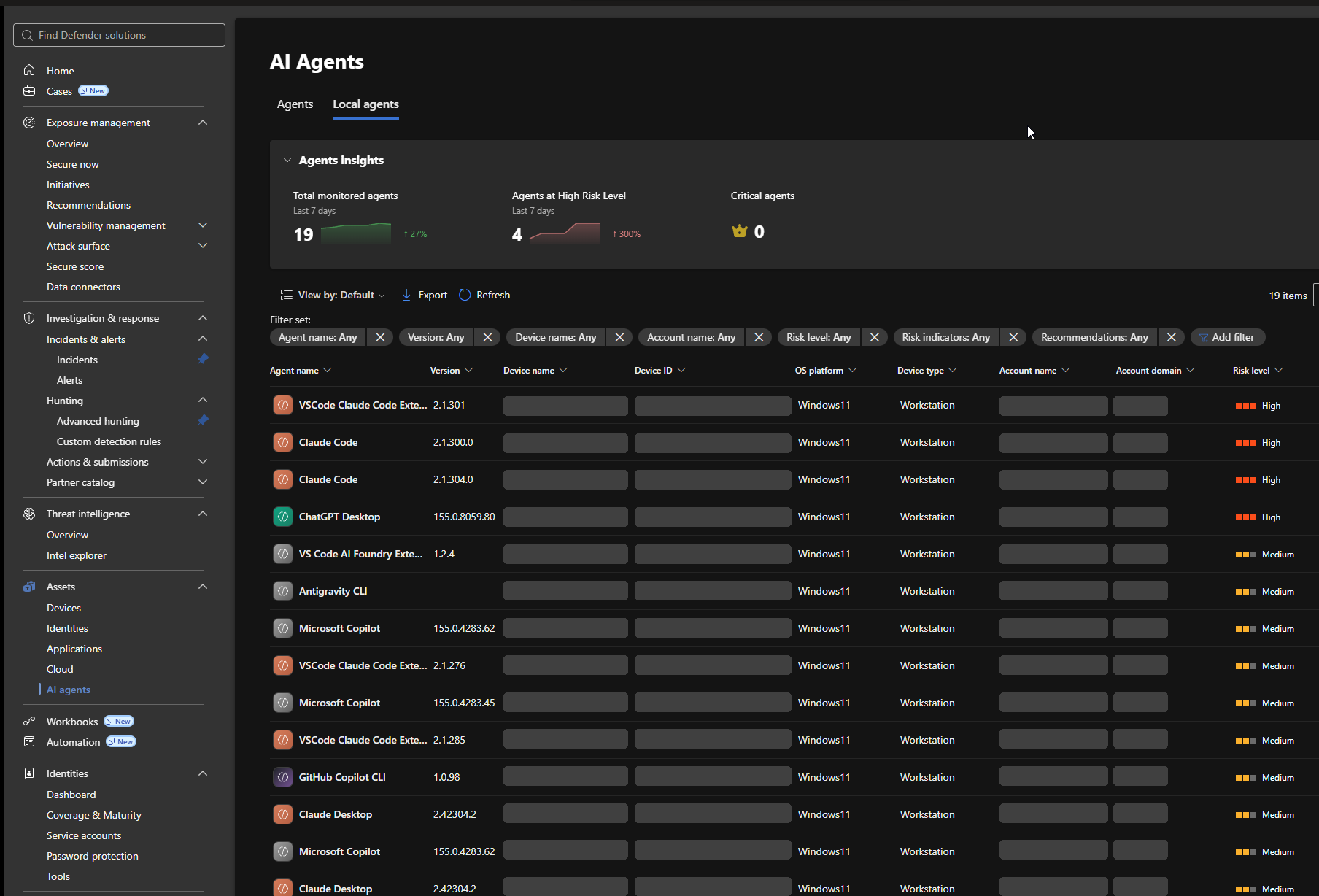
Task: Click the Home icon in the sidebar
Action: pos(29,70)
